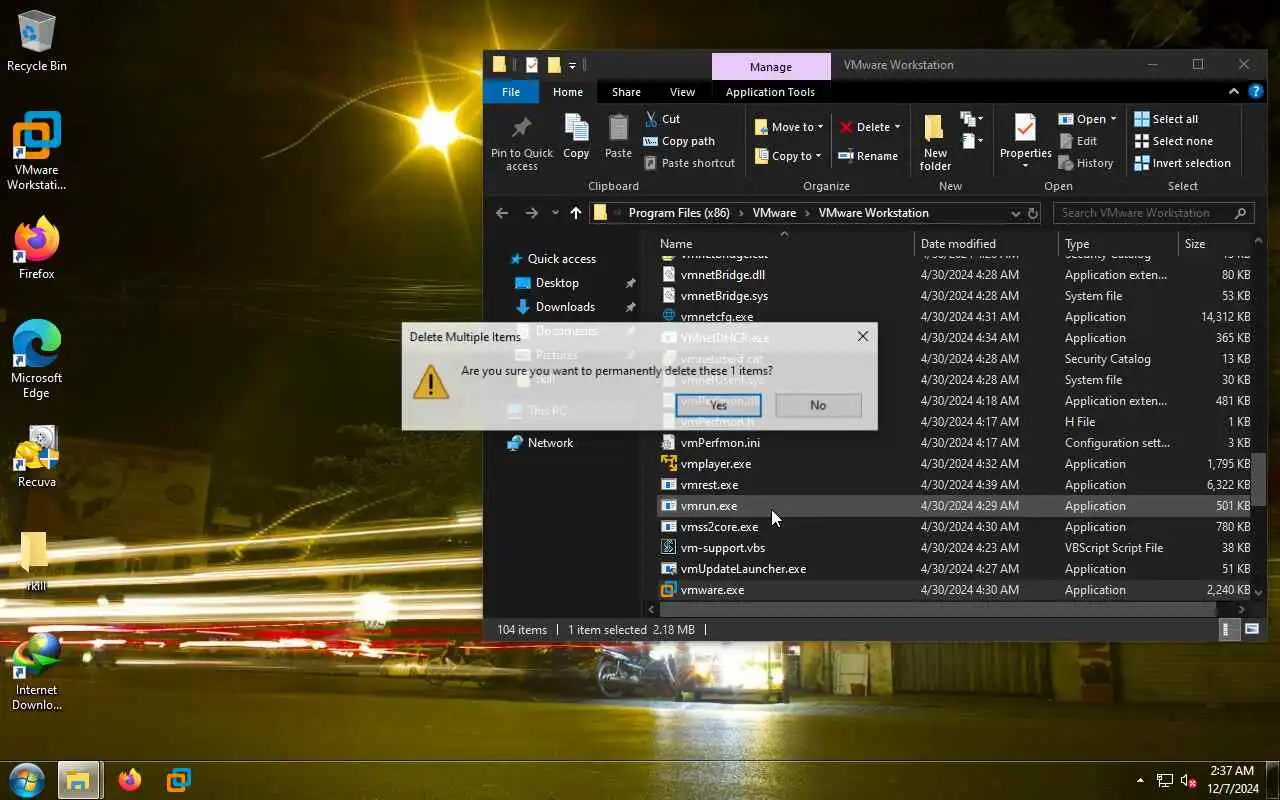Create a New folder
This screenshot has height=800, width=1280.
click(935, 141)
